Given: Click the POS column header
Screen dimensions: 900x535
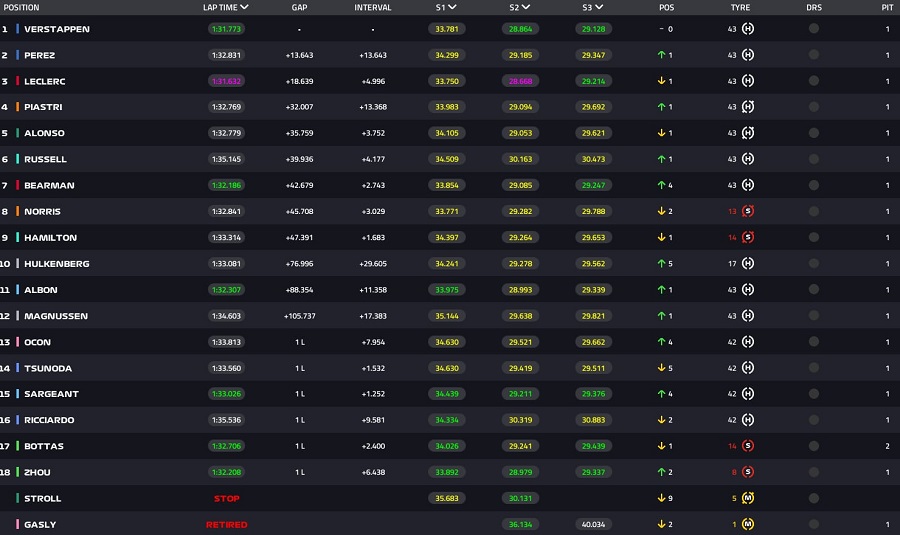Looking at the screenshot, I should click(666, 7).
